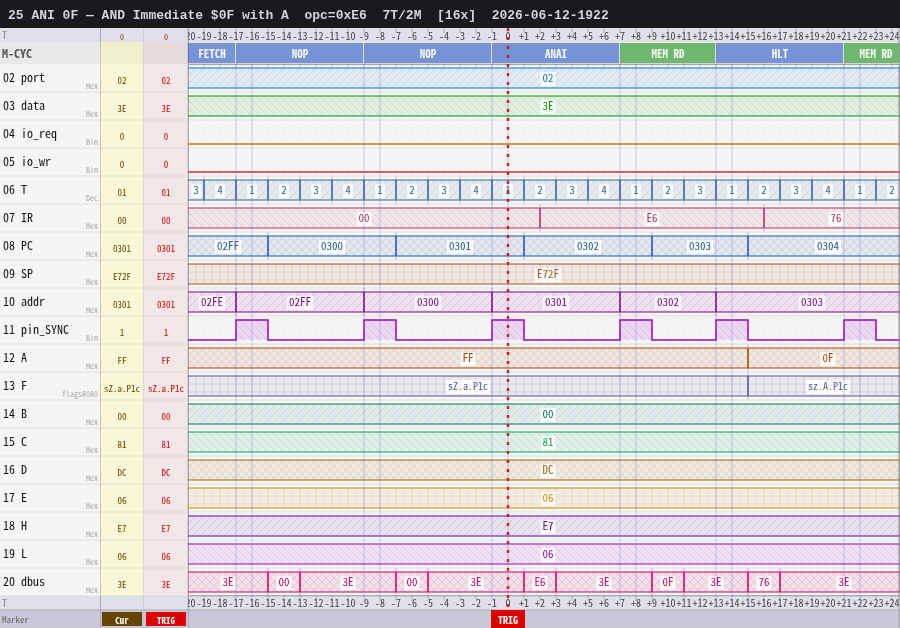Click the -9 tick on bottom time ruler
Screen dimensions: 900x628
[364, 603]
